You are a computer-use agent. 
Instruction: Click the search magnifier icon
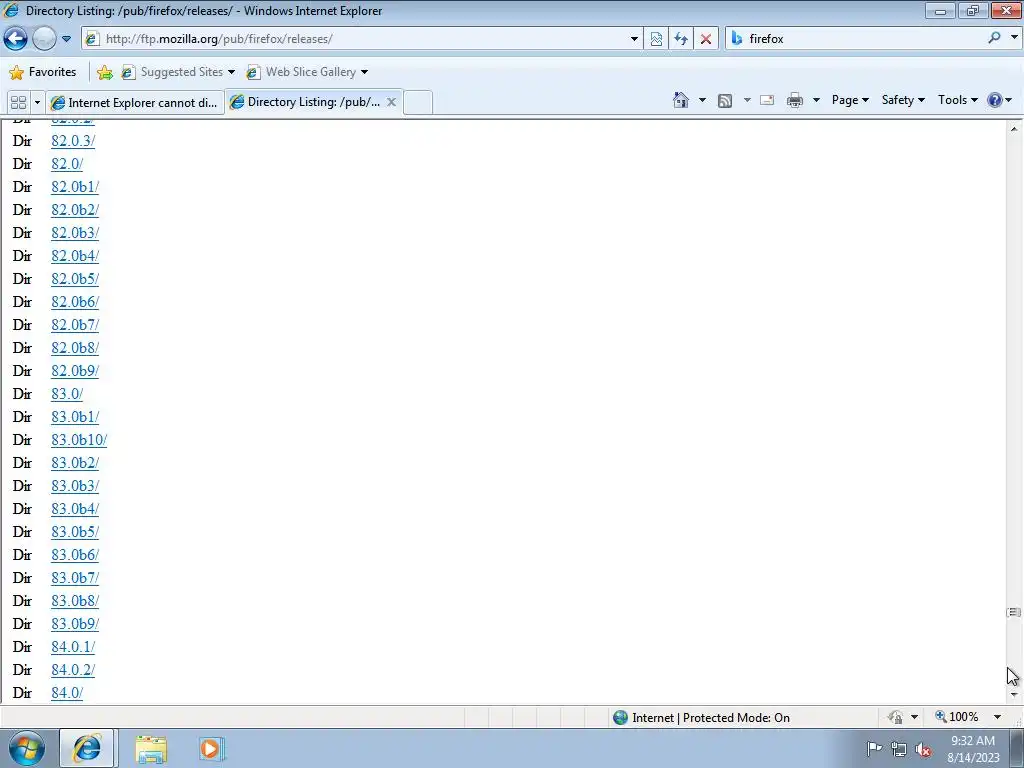[994, 38]
